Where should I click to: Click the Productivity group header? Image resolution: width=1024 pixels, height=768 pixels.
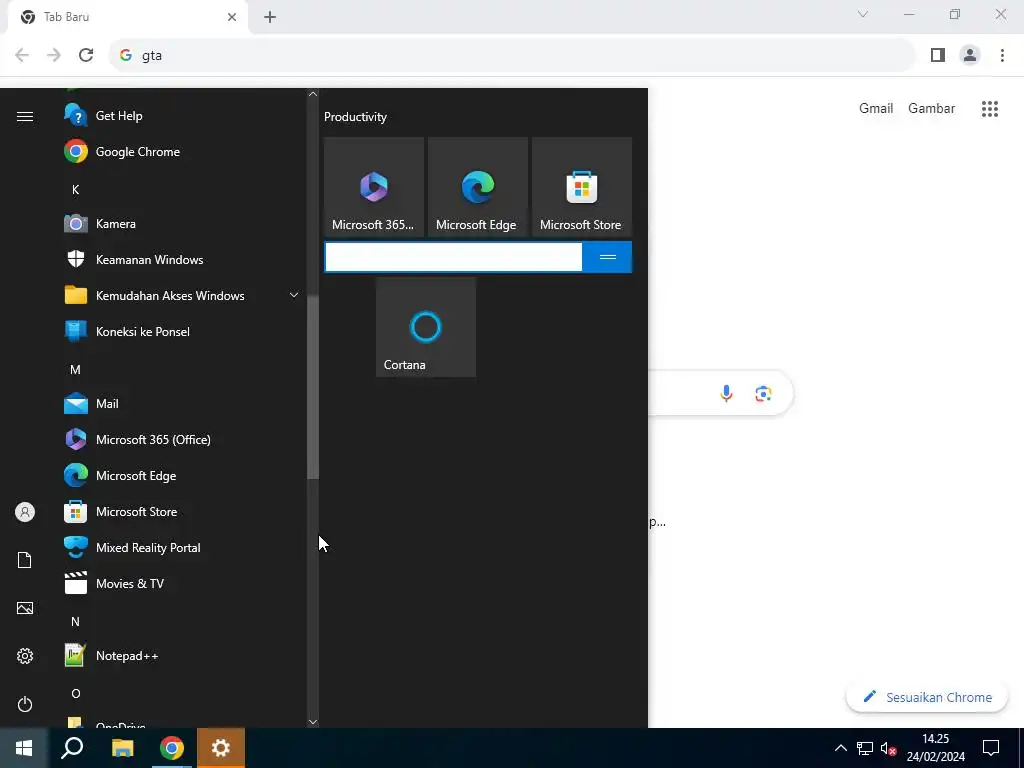pos(355,117)
